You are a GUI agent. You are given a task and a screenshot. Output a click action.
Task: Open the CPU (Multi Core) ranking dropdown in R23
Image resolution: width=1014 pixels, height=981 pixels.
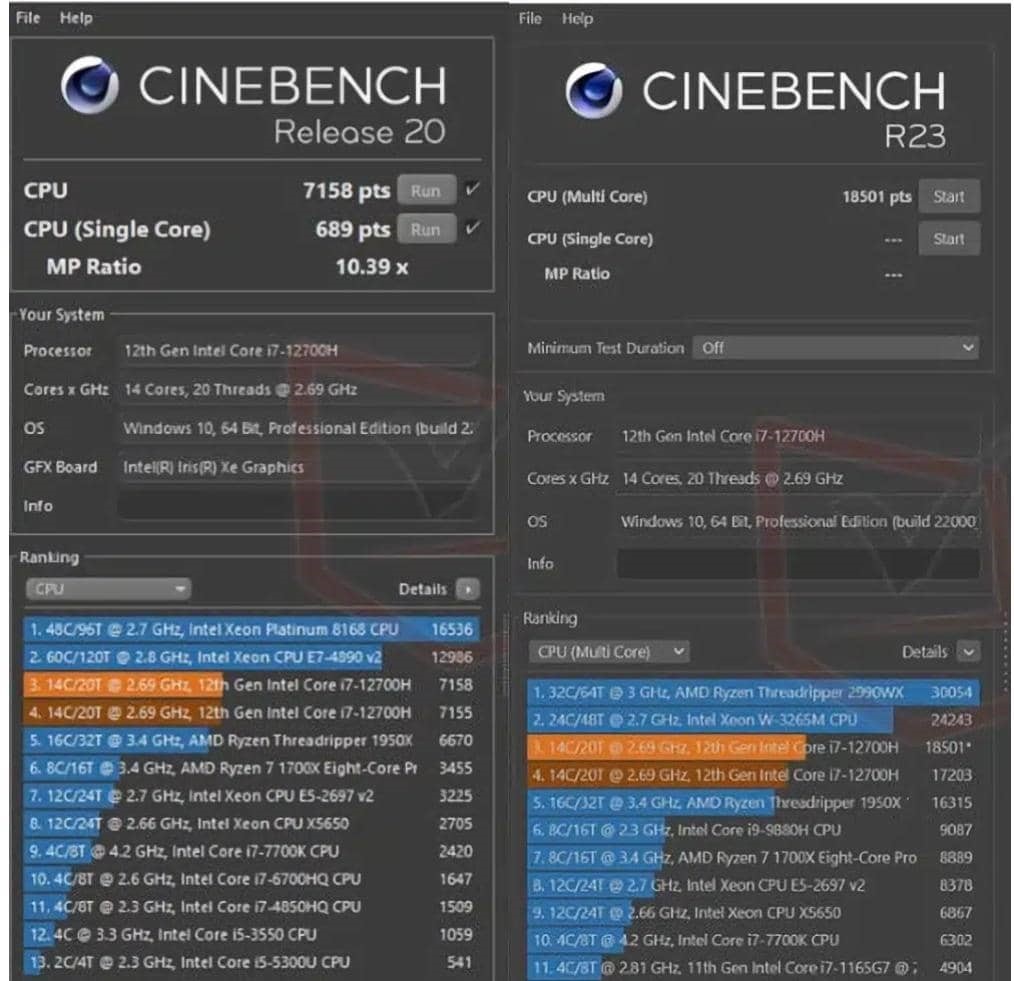coord(609,651)
